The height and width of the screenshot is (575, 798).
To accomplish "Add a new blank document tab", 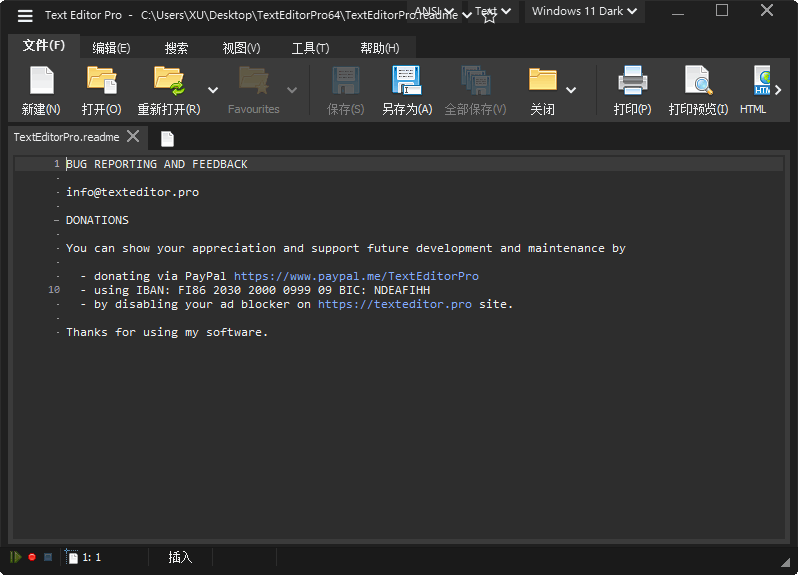I will point(167,138).
